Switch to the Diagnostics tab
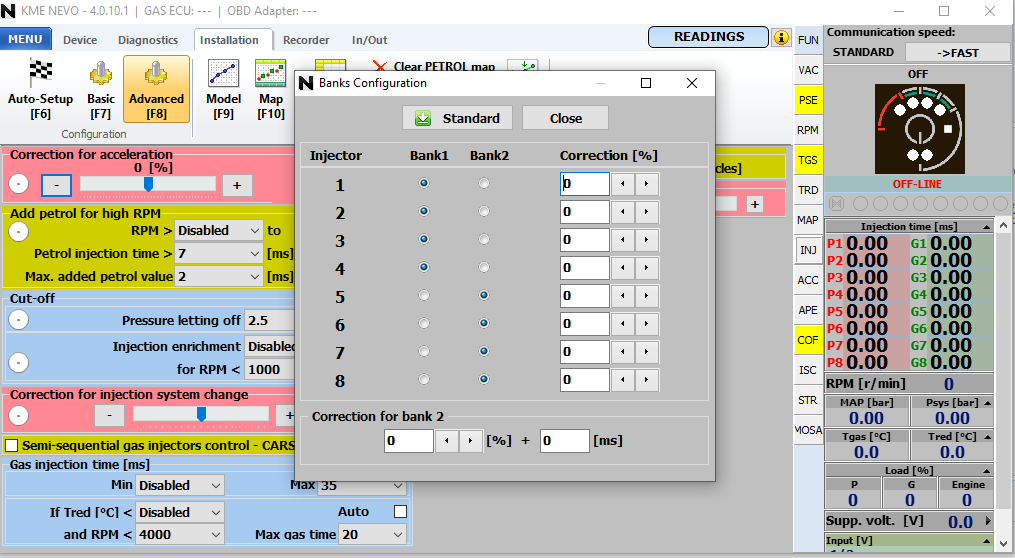This screenshot has height=558, width=1015. click(148, 39)
